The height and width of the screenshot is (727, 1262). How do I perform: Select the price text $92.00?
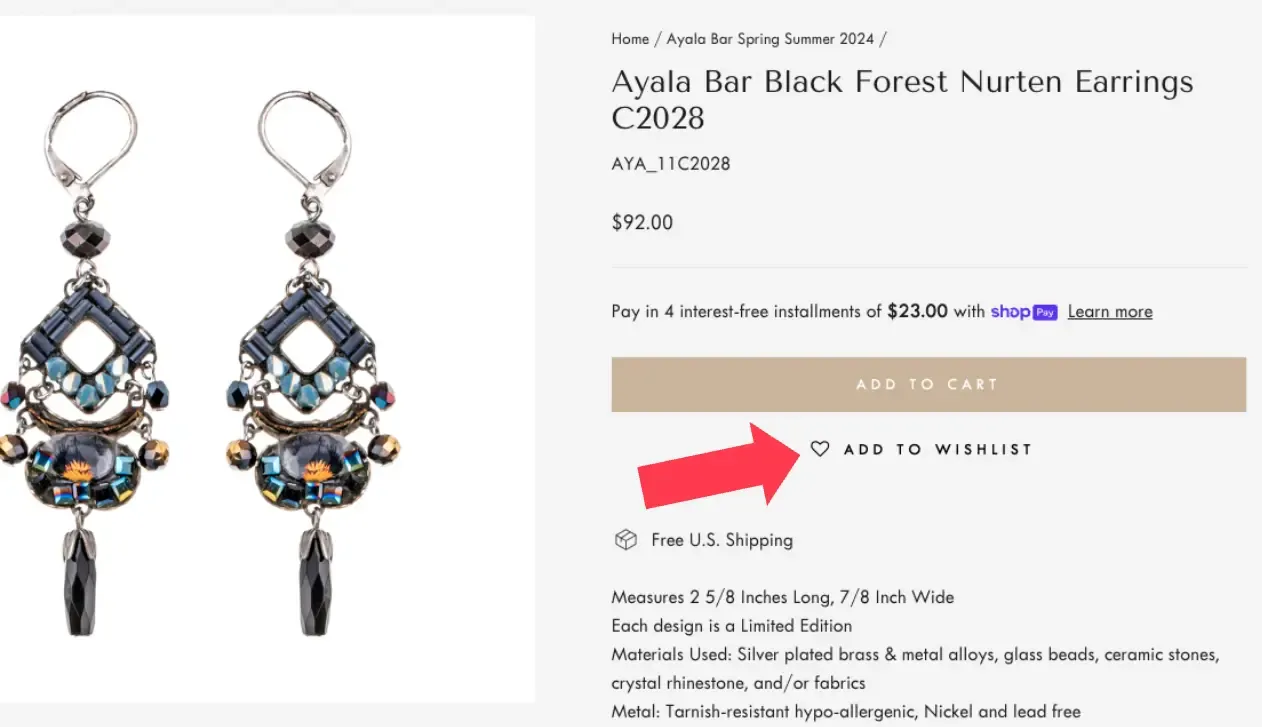[x=642, y=222]
